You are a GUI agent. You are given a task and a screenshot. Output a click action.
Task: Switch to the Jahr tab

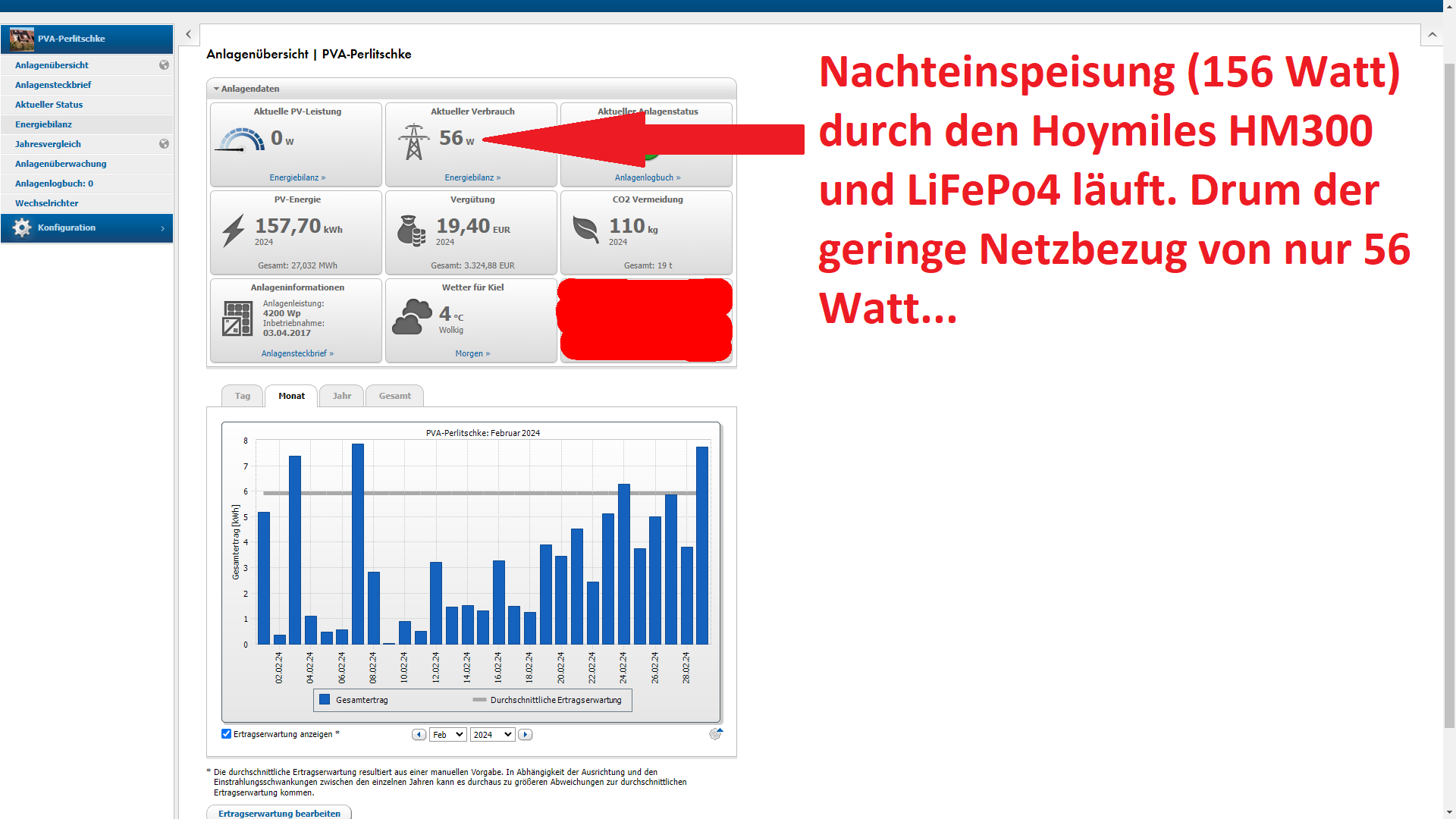pyautogui.click(x=341, y=396)
